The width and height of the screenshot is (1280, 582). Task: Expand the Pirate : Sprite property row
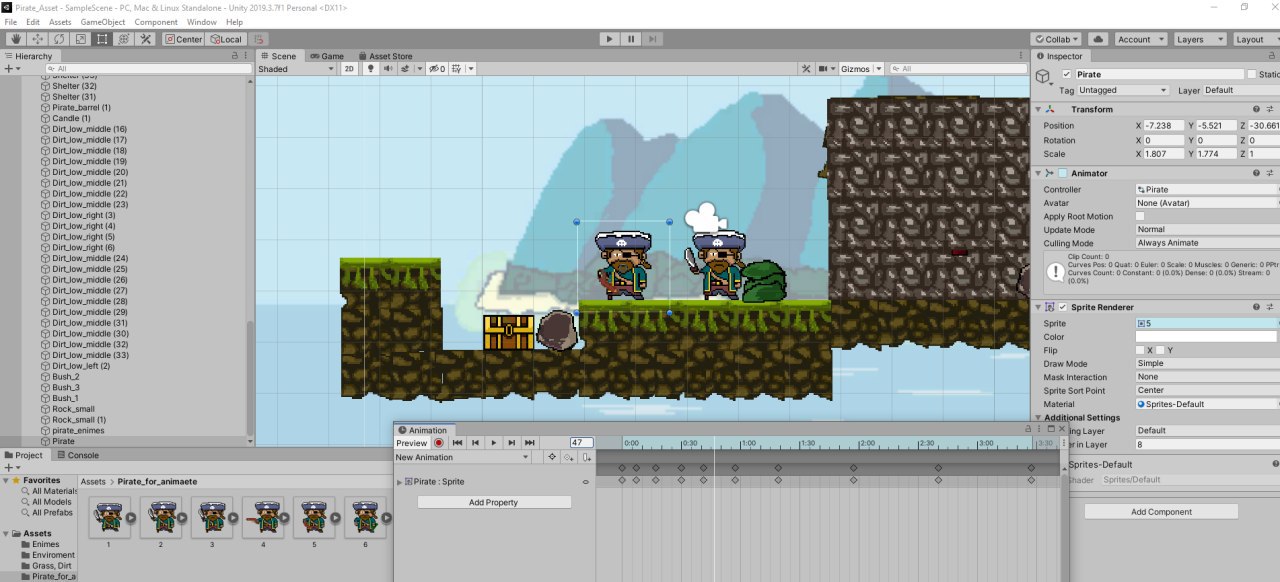pos(399,482)
